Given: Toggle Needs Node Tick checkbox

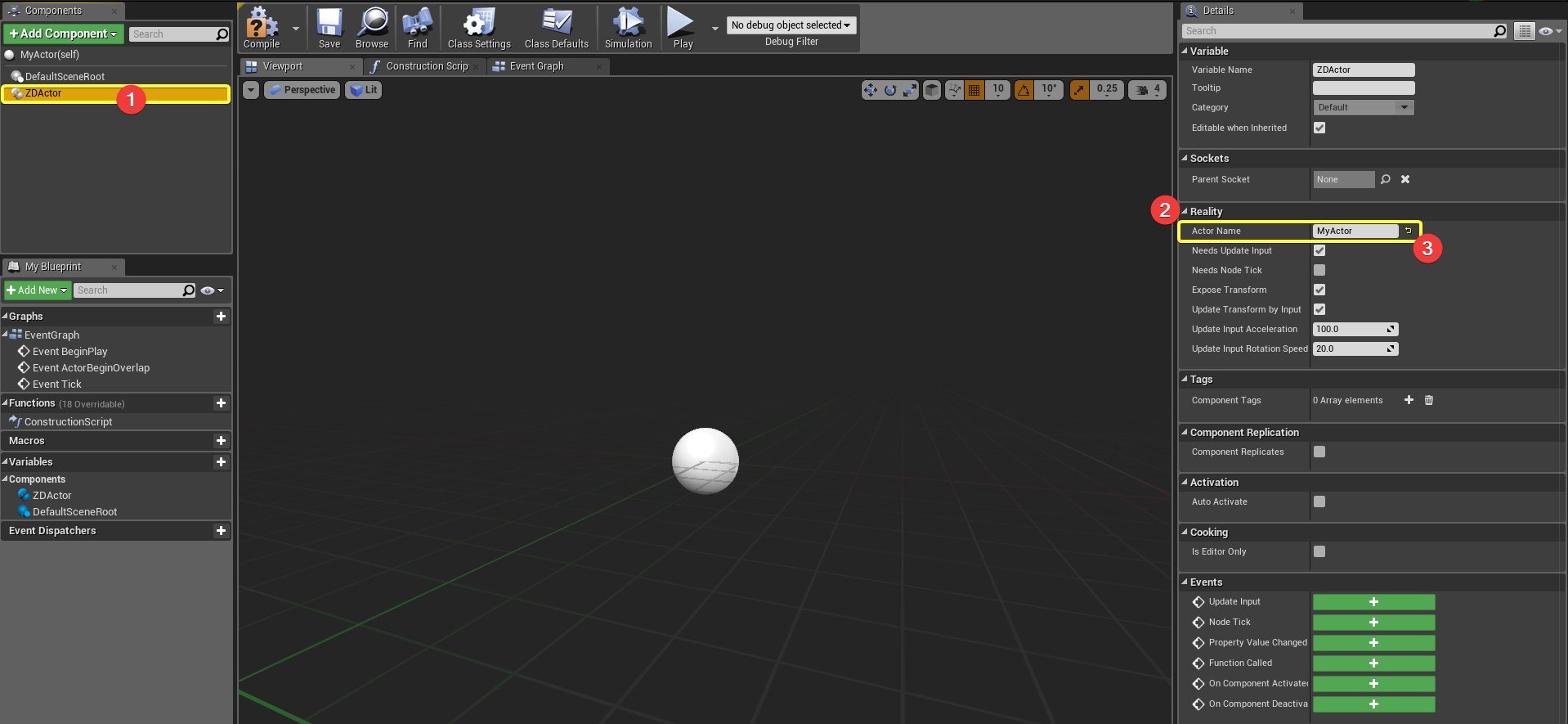Looking at the screenshot, I should pos(1319,270).
